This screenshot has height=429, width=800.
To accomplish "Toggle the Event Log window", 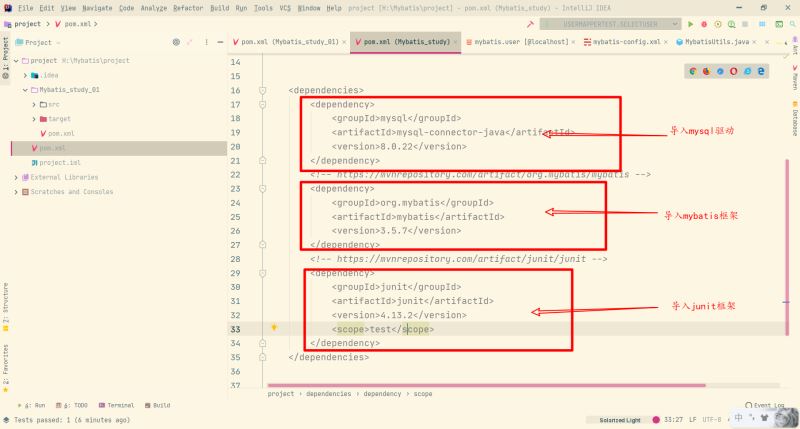I will [x=764, y=405].
